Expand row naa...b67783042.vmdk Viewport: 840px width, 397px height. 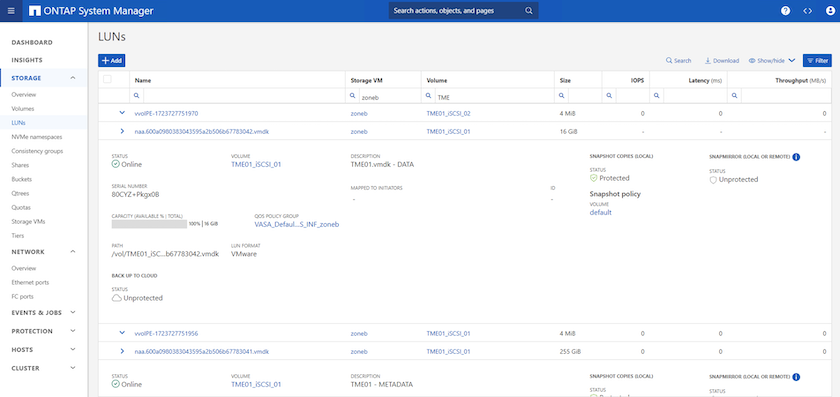click(x=122, y=131)
